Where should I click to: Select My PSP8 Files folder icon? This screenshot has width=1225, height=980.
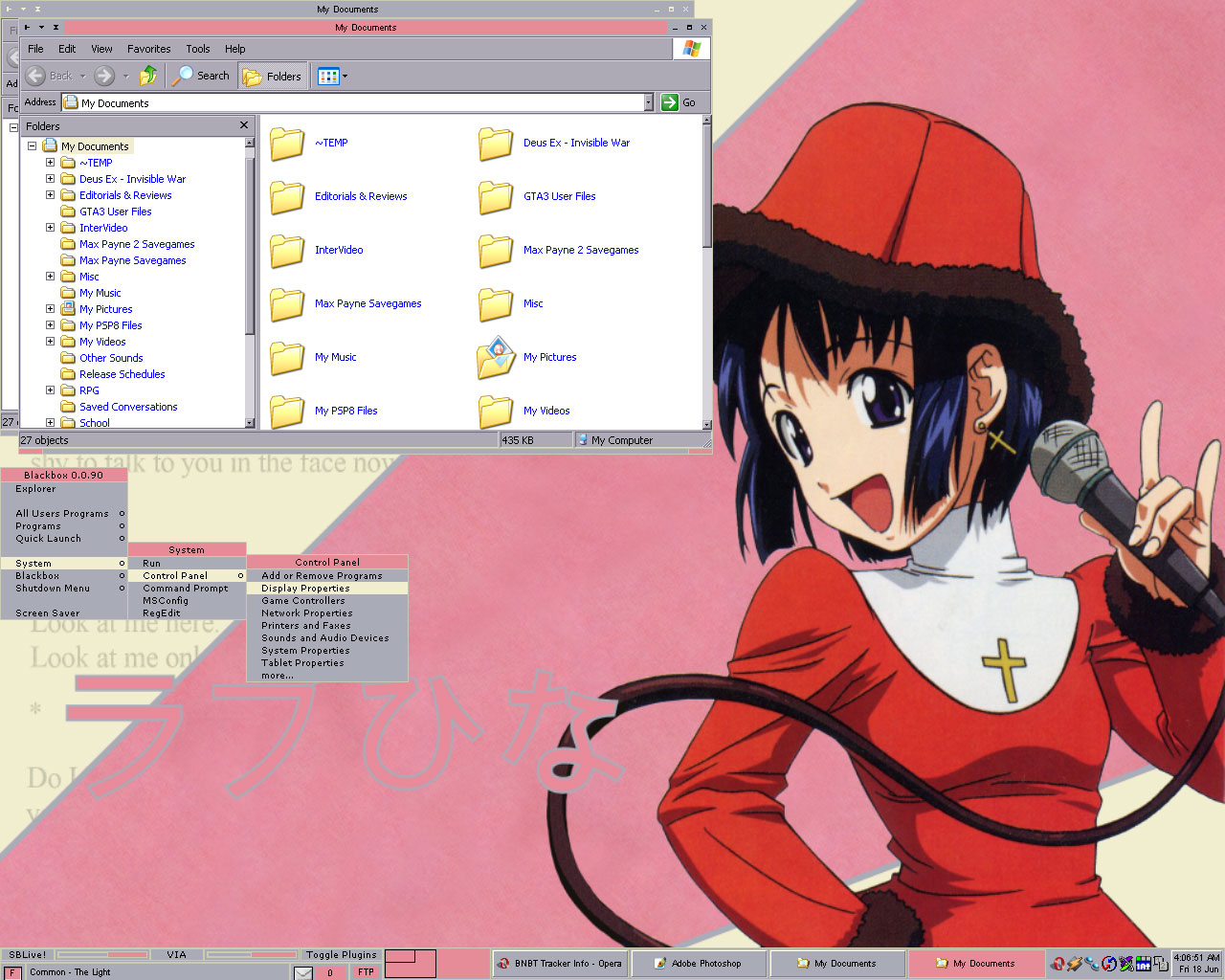click(x=287, y=412)
